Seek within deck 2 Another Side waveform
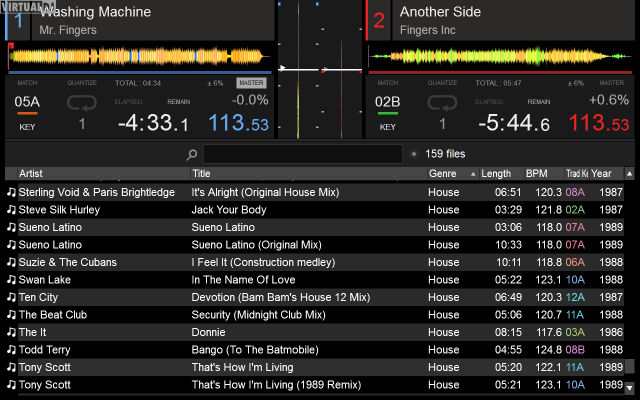The image size is (640, 400). pos(501,56)
